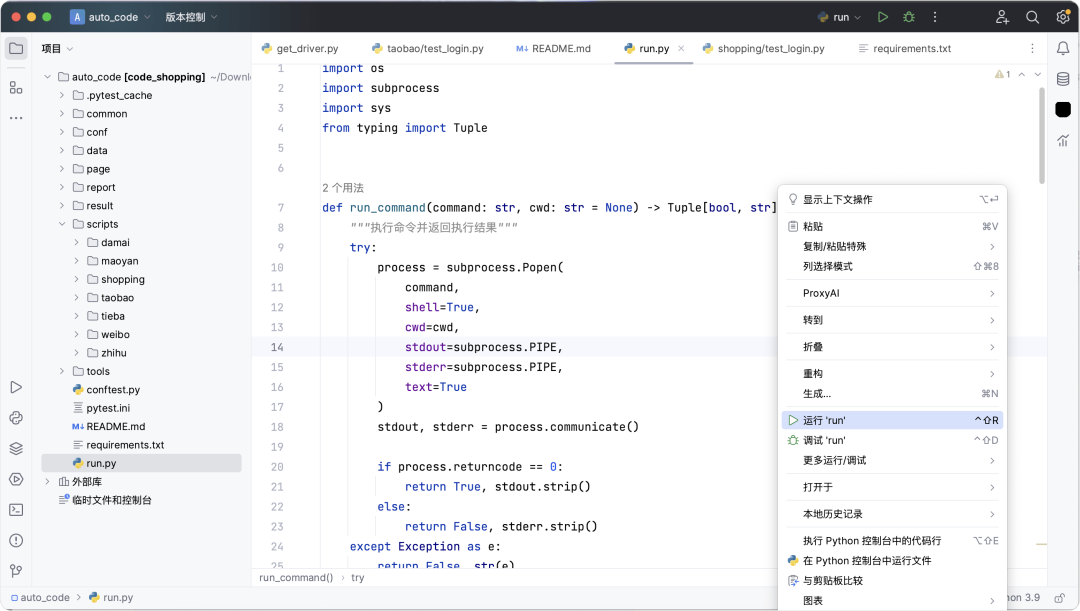Switch to README.md tab
The width and height of the screenshot is (1080, 611).
(554, 48)
